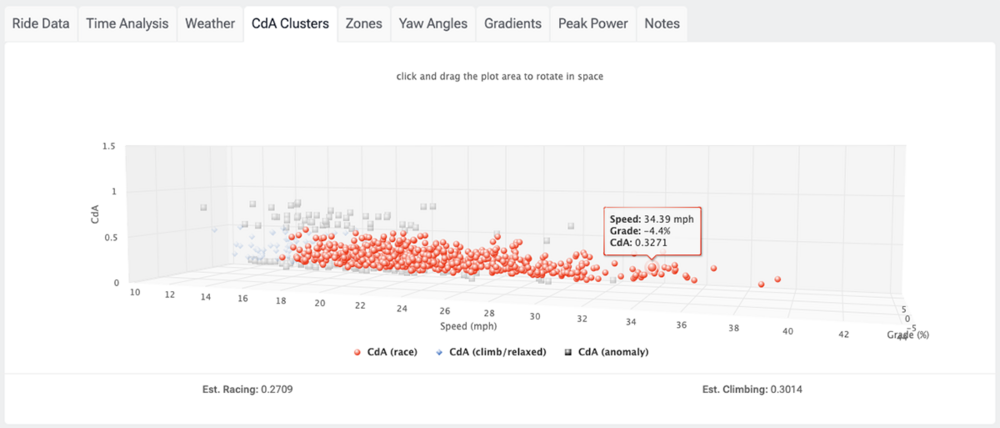Switch to the Peak Power tab
This screenshot has height=428, width=1000.
tap(592, 24)
